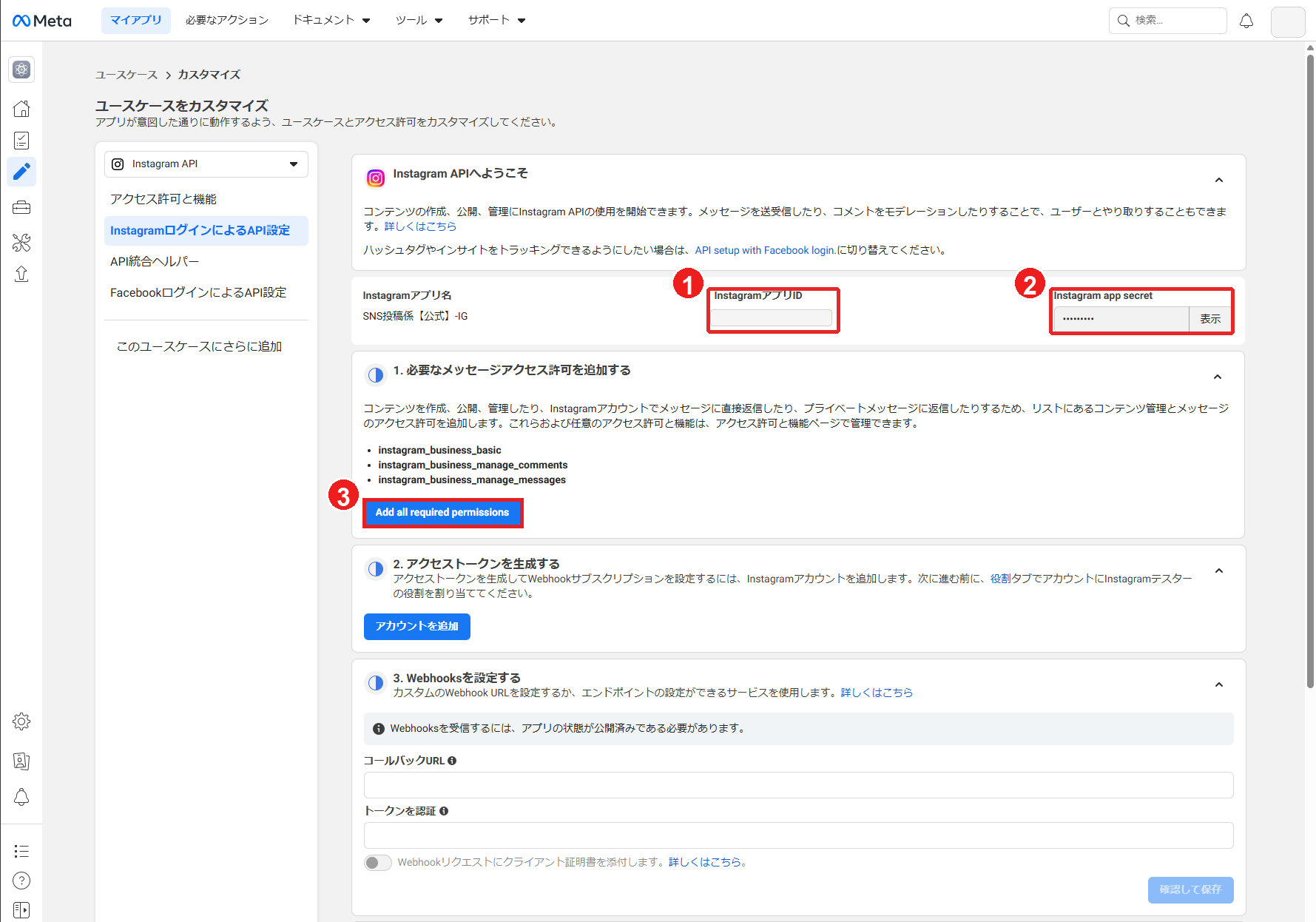Toggle the sidebar panel icon at bottom
Viewport: 1316px width, 922px height.
pos(21,910)
